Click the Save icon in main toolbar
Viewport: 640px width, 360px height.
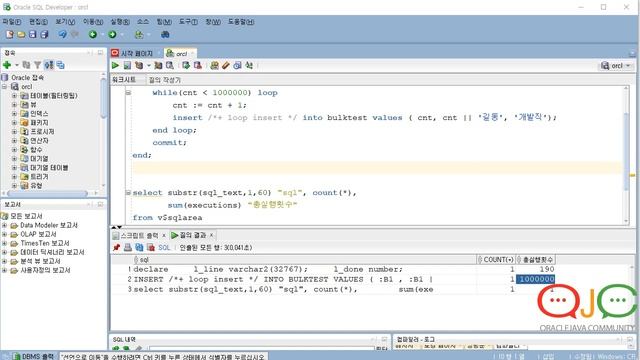coord(33,35)
